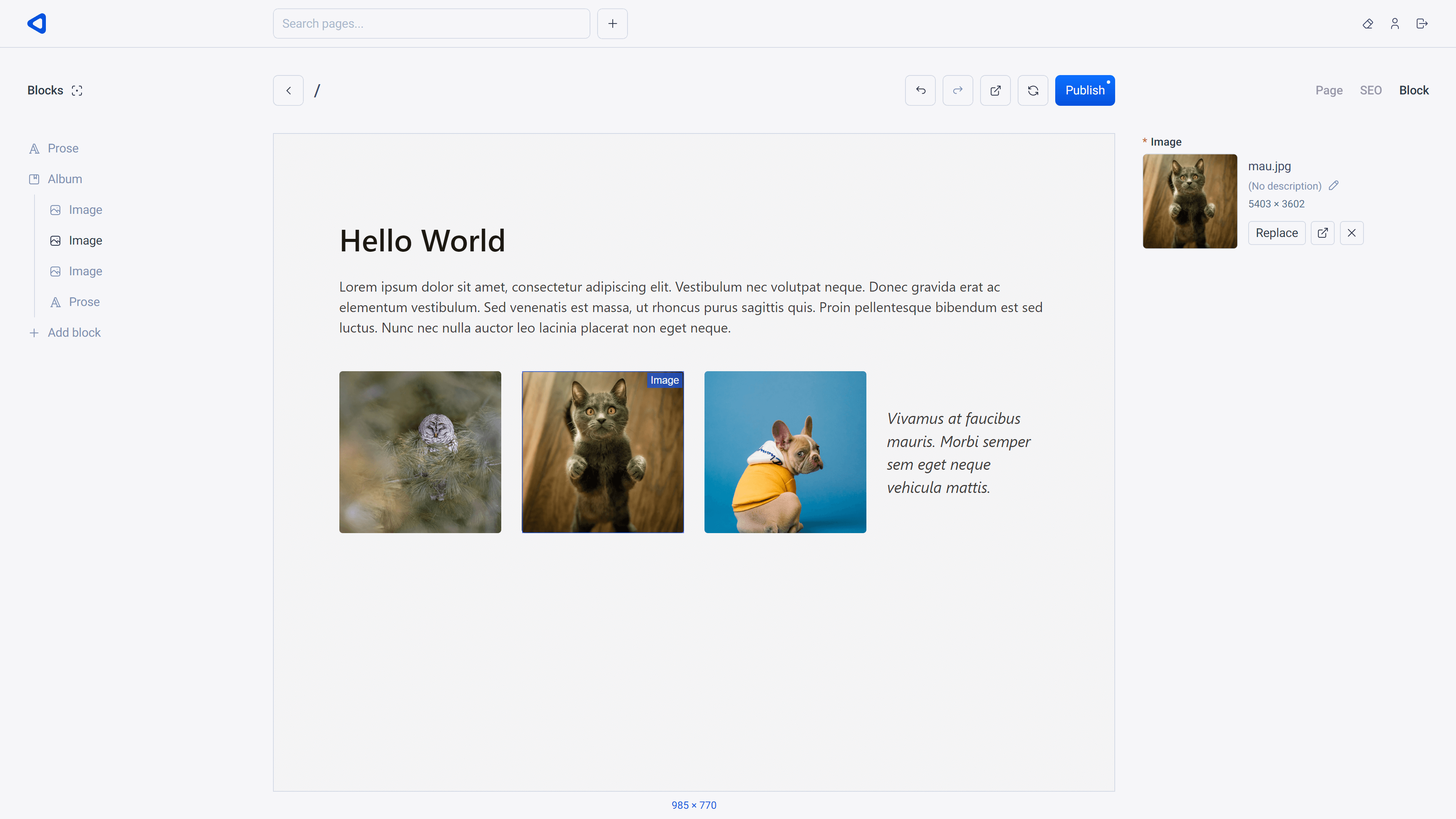Go back using the left chevron button
1456x819 pixels.
click(288, 91)
